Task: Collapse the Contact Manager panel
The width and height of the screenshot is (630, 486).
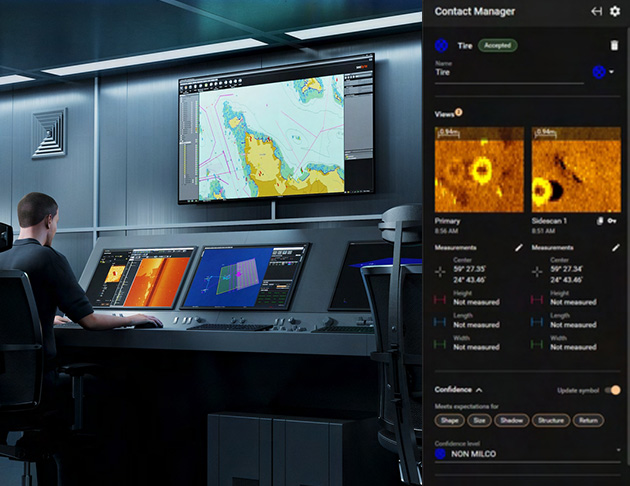Action: point(597,12)
